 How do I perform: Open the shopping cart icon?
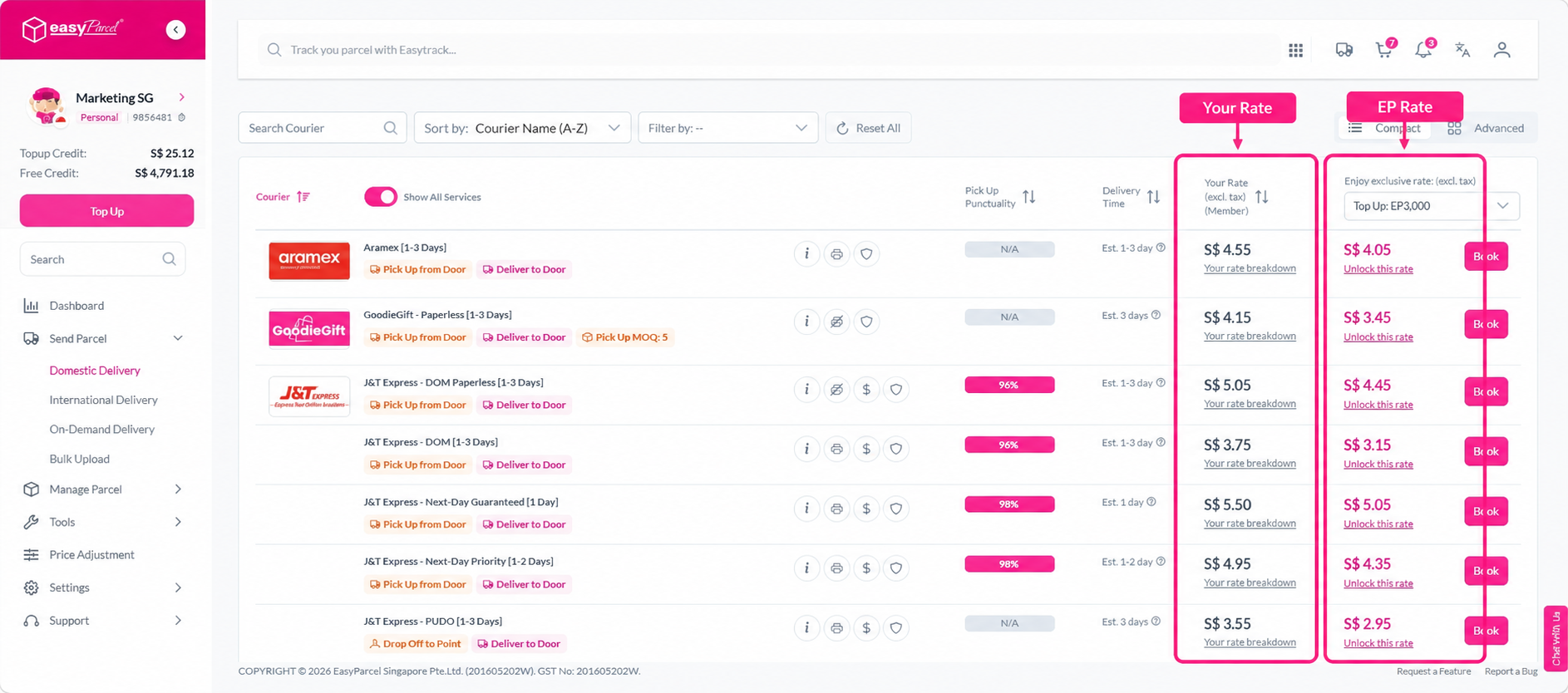click(1384, 50)
